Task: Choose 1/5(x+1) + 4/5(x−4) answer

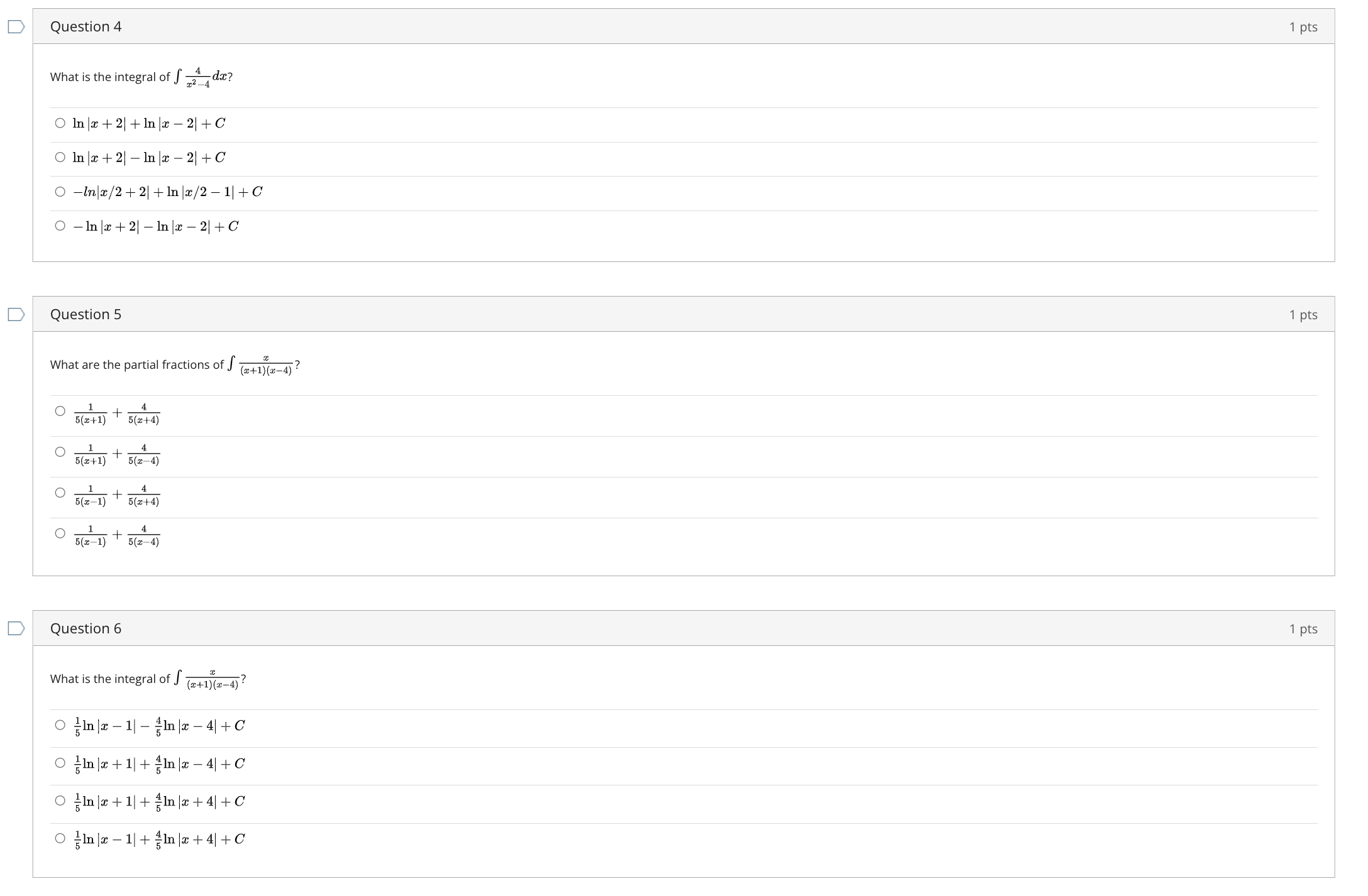Action: pos(60,452)
